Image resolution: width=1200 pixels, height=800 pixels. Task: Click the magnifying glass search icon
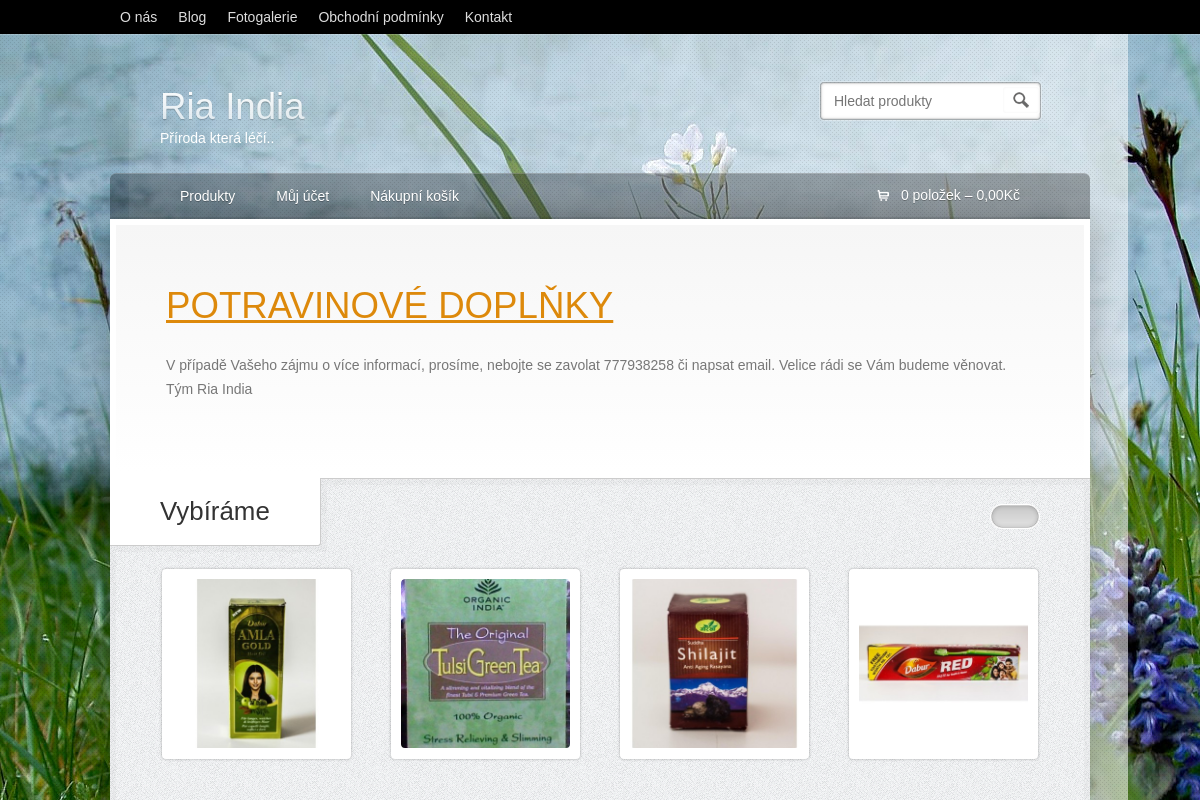point(1021,100)
